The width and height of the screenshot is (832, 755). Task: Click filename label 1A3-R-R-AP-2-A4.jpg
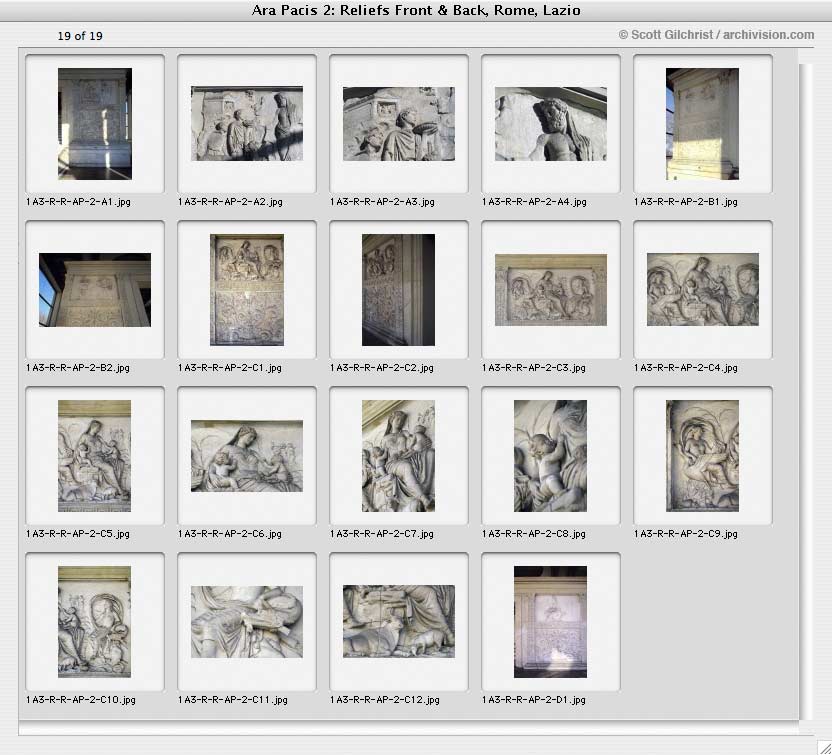[534, 202]
